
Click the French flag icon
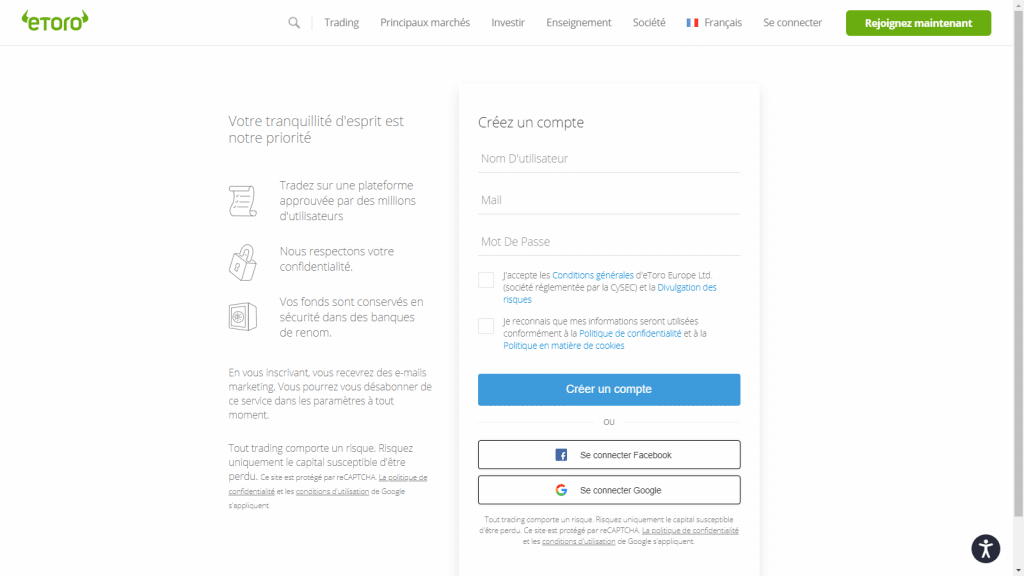pyautogui.click(x=692, y=23)
